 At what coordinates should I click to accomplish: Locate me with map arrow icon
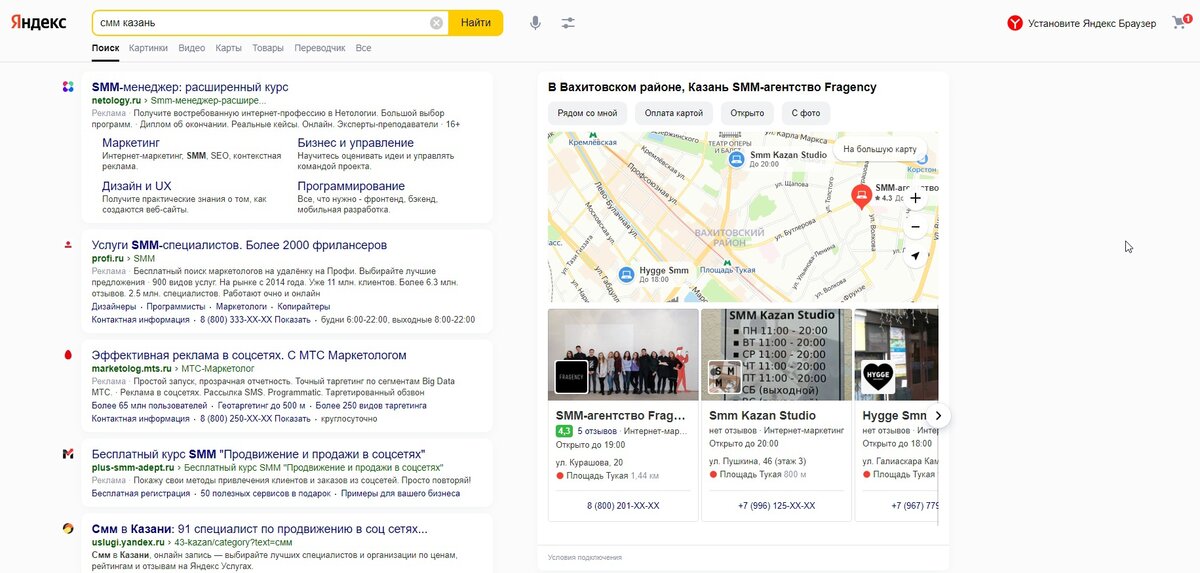(915, 256)
